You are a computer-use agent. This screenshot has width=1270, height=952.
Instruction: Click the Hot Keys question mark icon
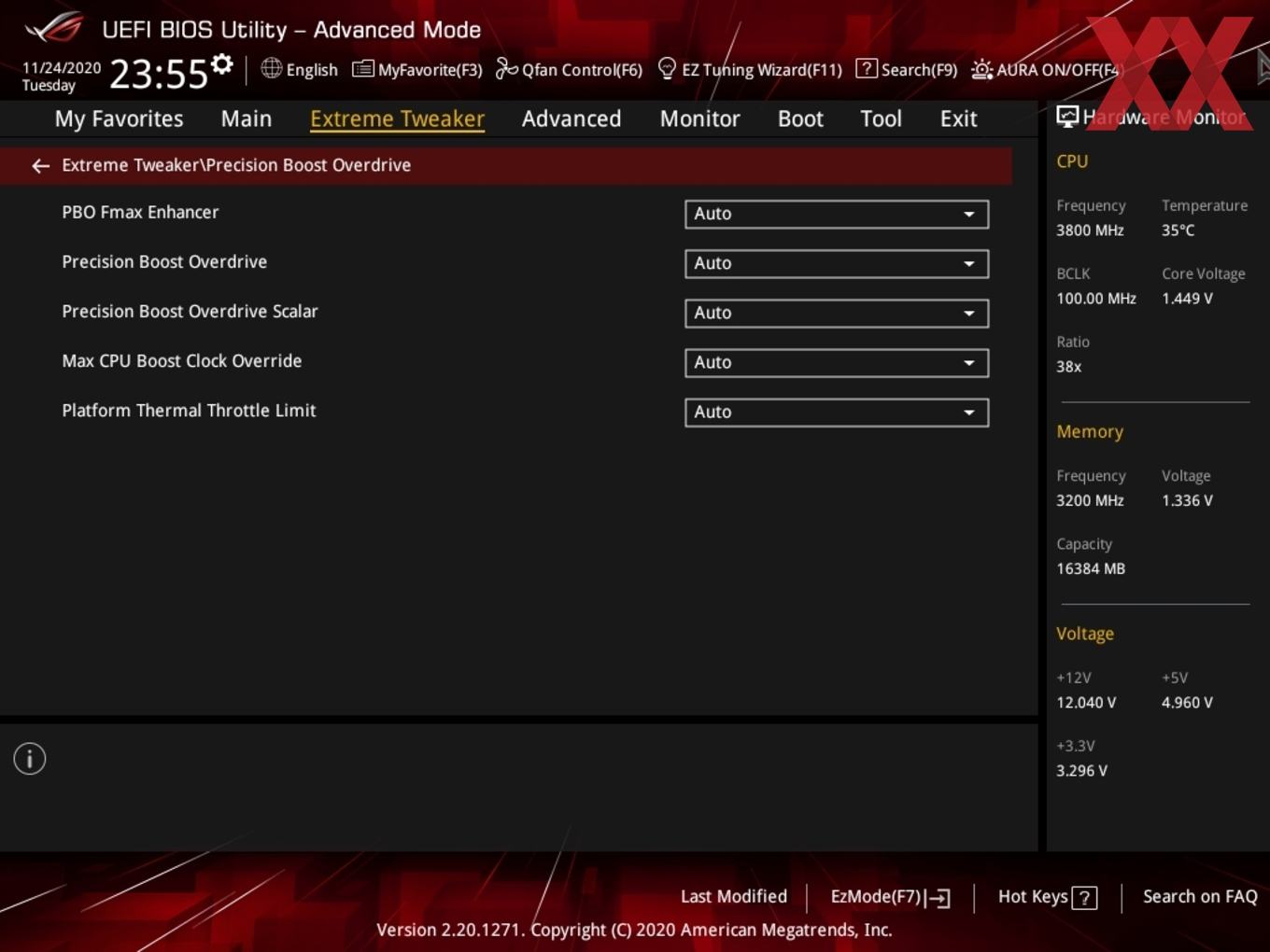[x=1084, y=898]
